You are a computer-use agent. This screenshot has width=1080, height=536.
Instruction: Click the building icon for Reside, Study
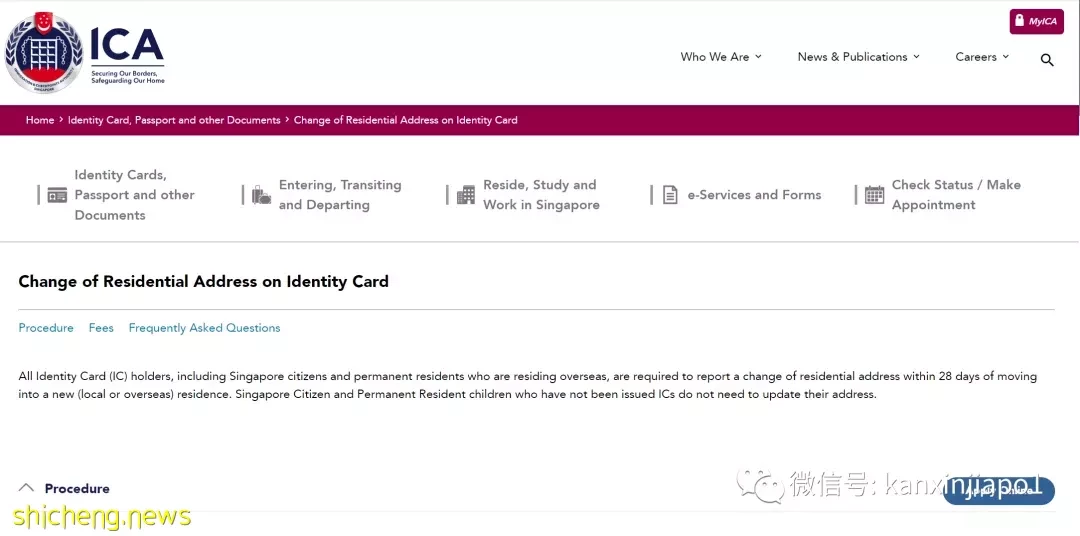[466, 195]
